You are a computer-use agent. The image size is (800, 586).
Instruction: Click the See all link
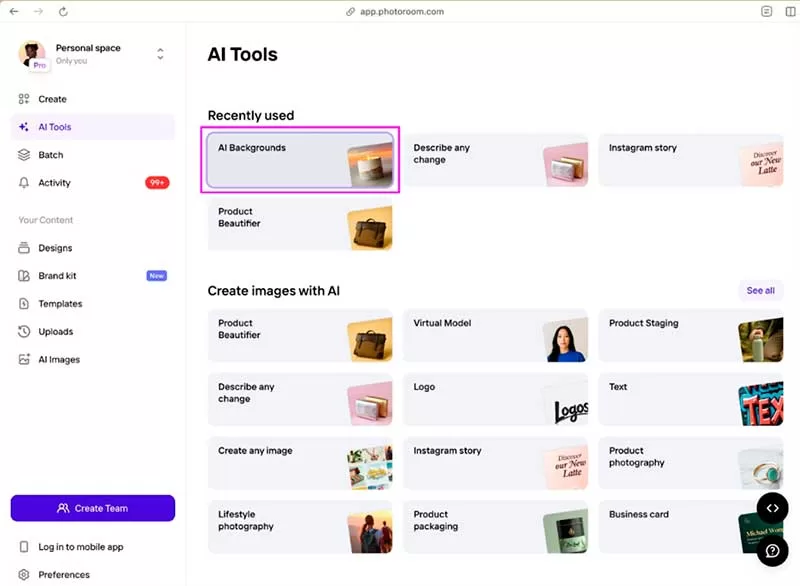click(x=760, y=291)
